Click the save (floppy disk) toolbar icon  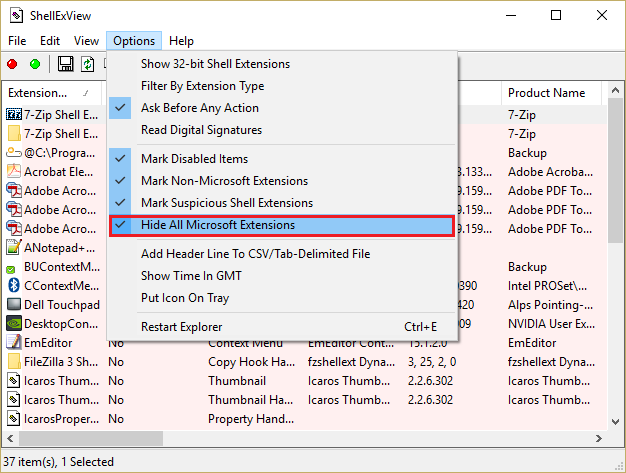[66, 64]
